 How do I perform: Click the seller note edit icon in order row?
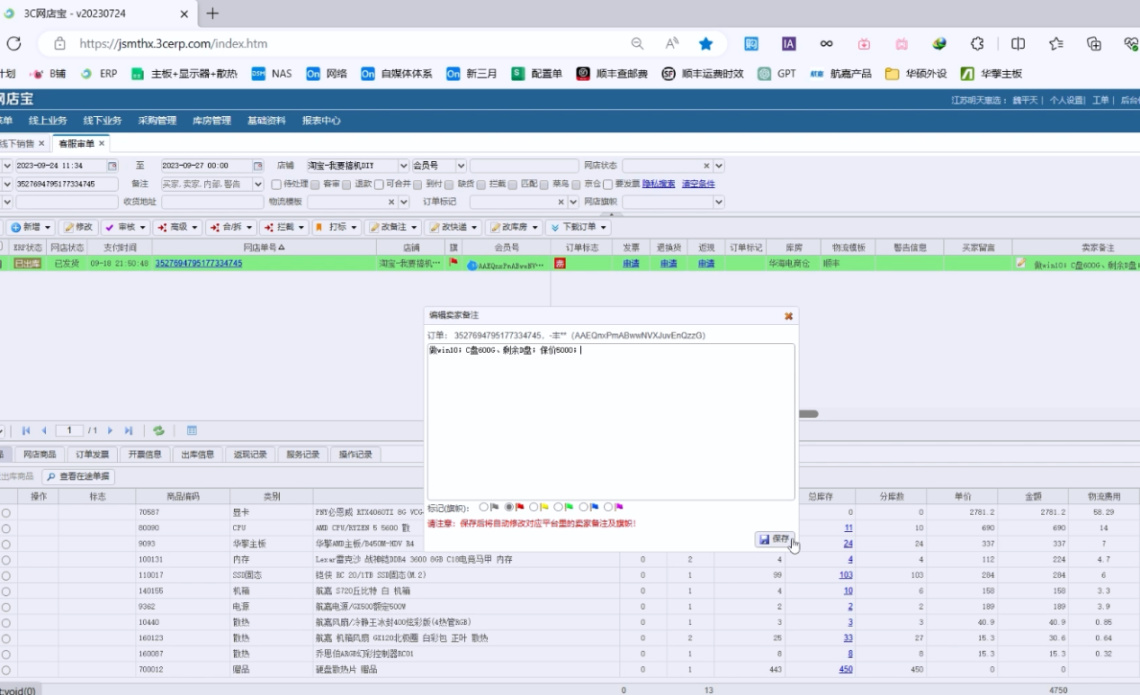1021,263
